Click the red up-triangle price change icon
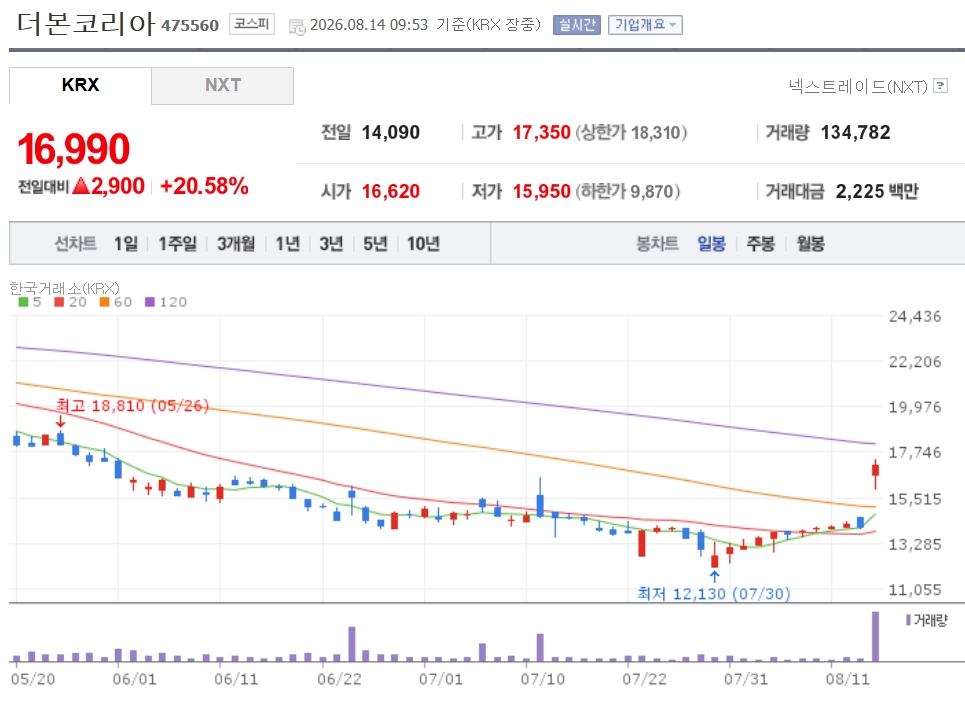 pyautogui.click(x=81, y=185)
